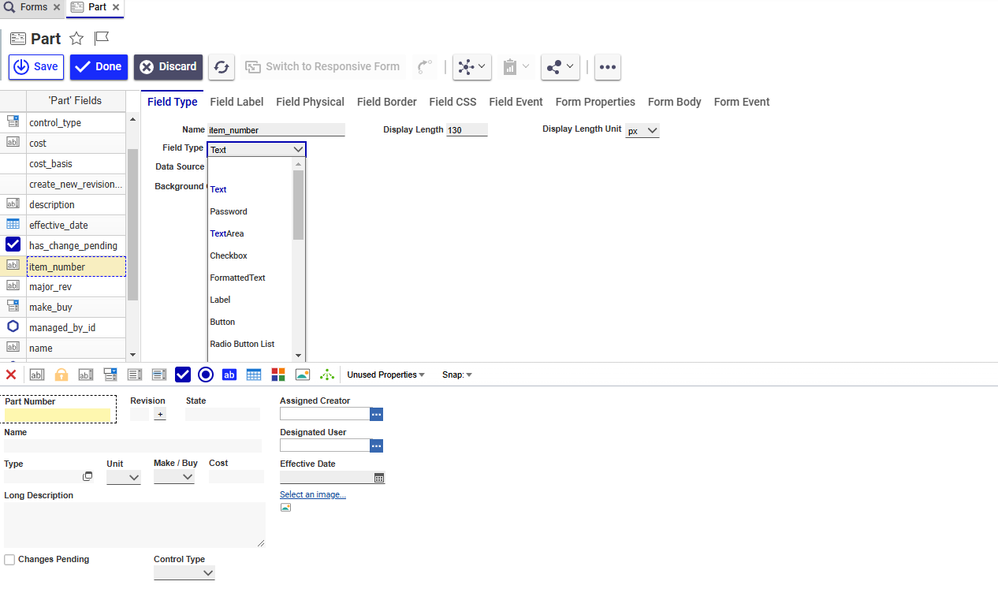Add a password field using lock icon
Screen dimensions: 998x604
pyautogui.click(x=61, y=375)
